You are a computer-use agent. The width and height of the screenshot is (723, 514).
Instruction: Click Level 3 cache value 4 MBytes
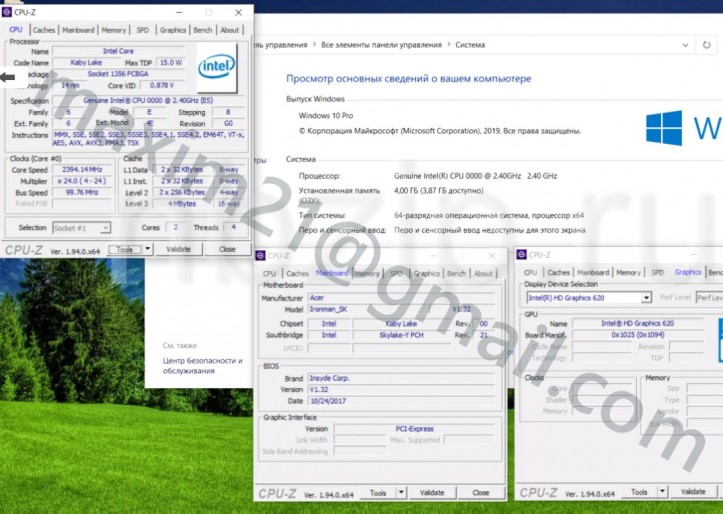click(x=182, y=204)
